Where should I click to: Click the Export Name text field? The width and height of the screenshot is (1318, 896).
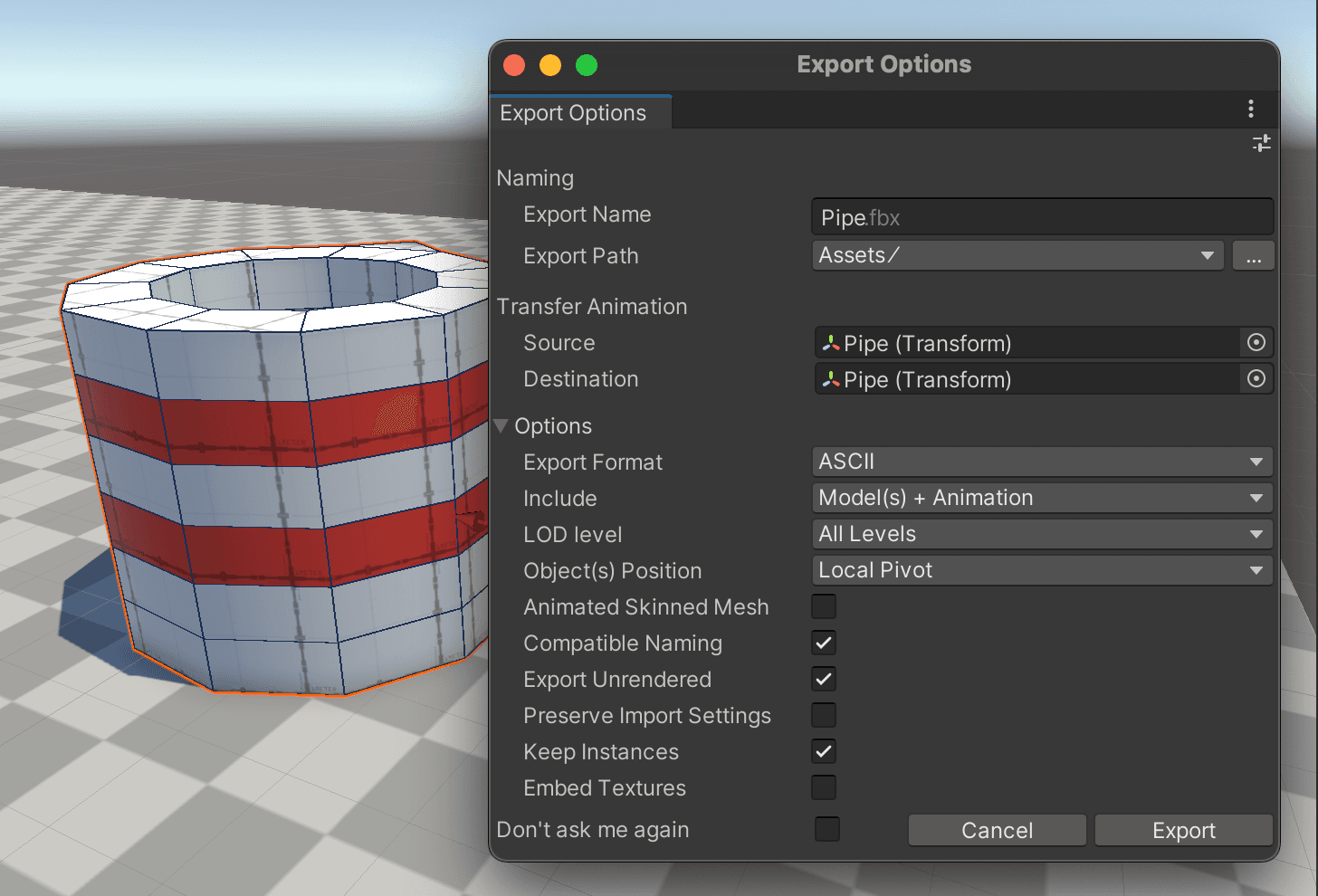[1041, 217]
